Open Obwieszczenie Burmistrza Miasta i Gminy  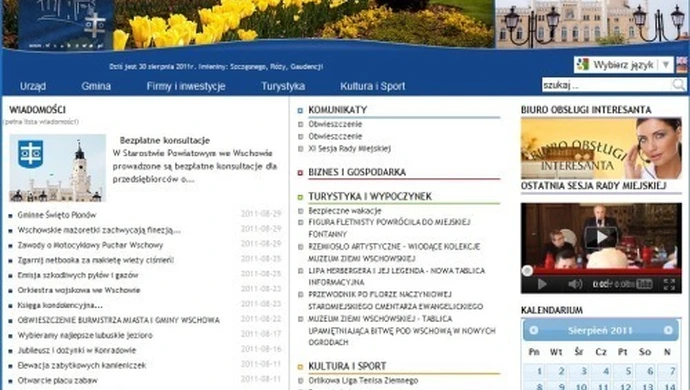118,320
